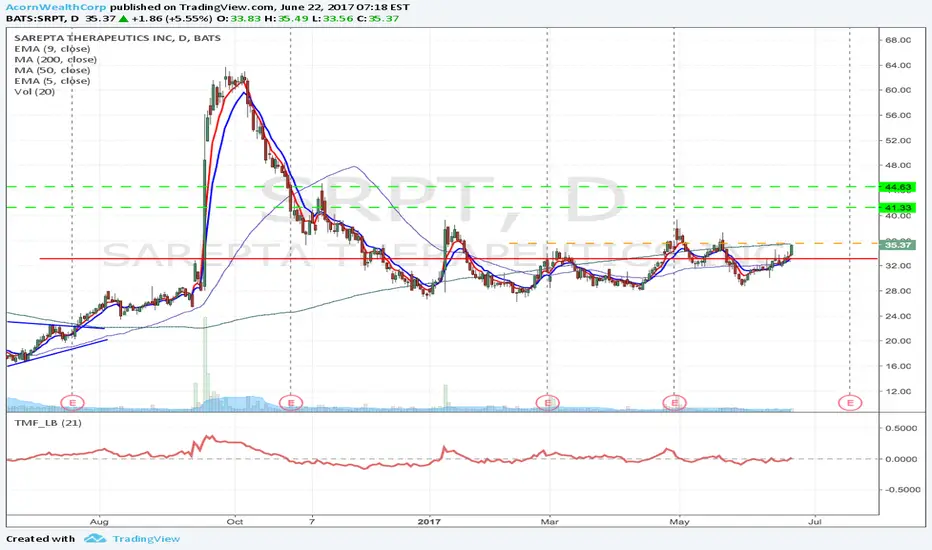Click the SAREPTA THERAPEUTICS INC, D, BATS title
Image resolution: width=932 pixels, height=550 pixels.
pos(117,37)
